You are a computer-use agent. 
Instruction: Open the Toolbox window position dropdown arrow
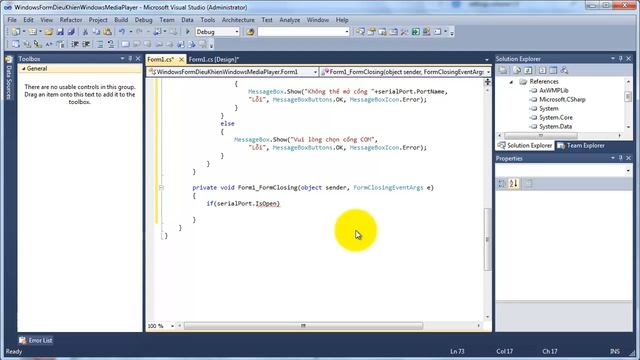click(x=122, y=59)
